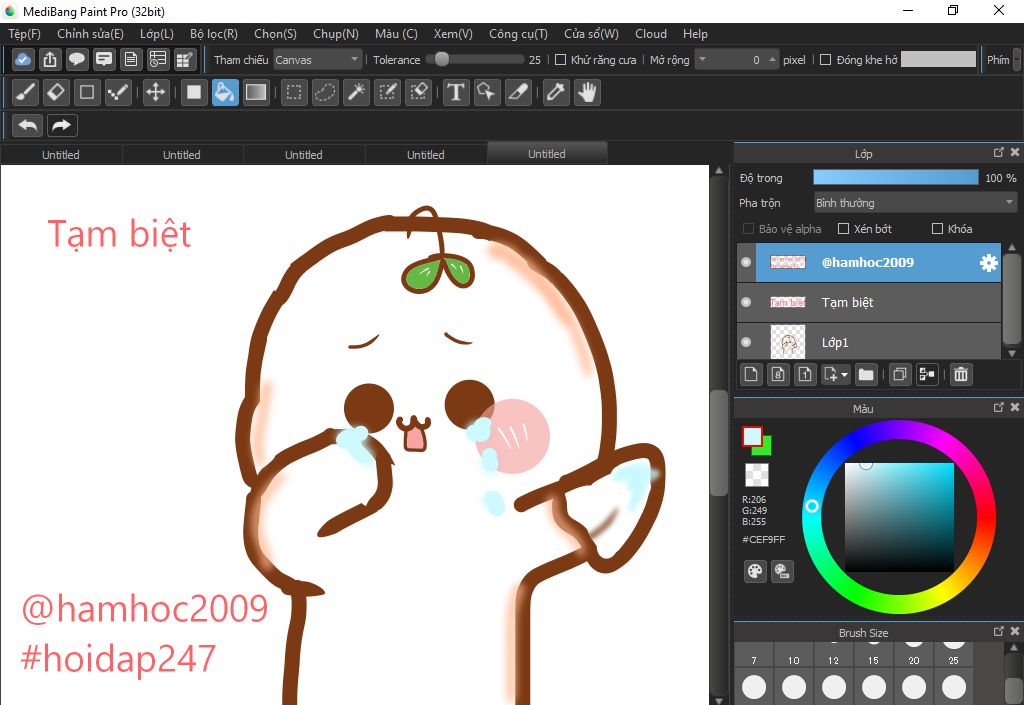Open the Tệp(F) menu
1024x705 pixels.
pyautogui.click(x=24, y=34)
